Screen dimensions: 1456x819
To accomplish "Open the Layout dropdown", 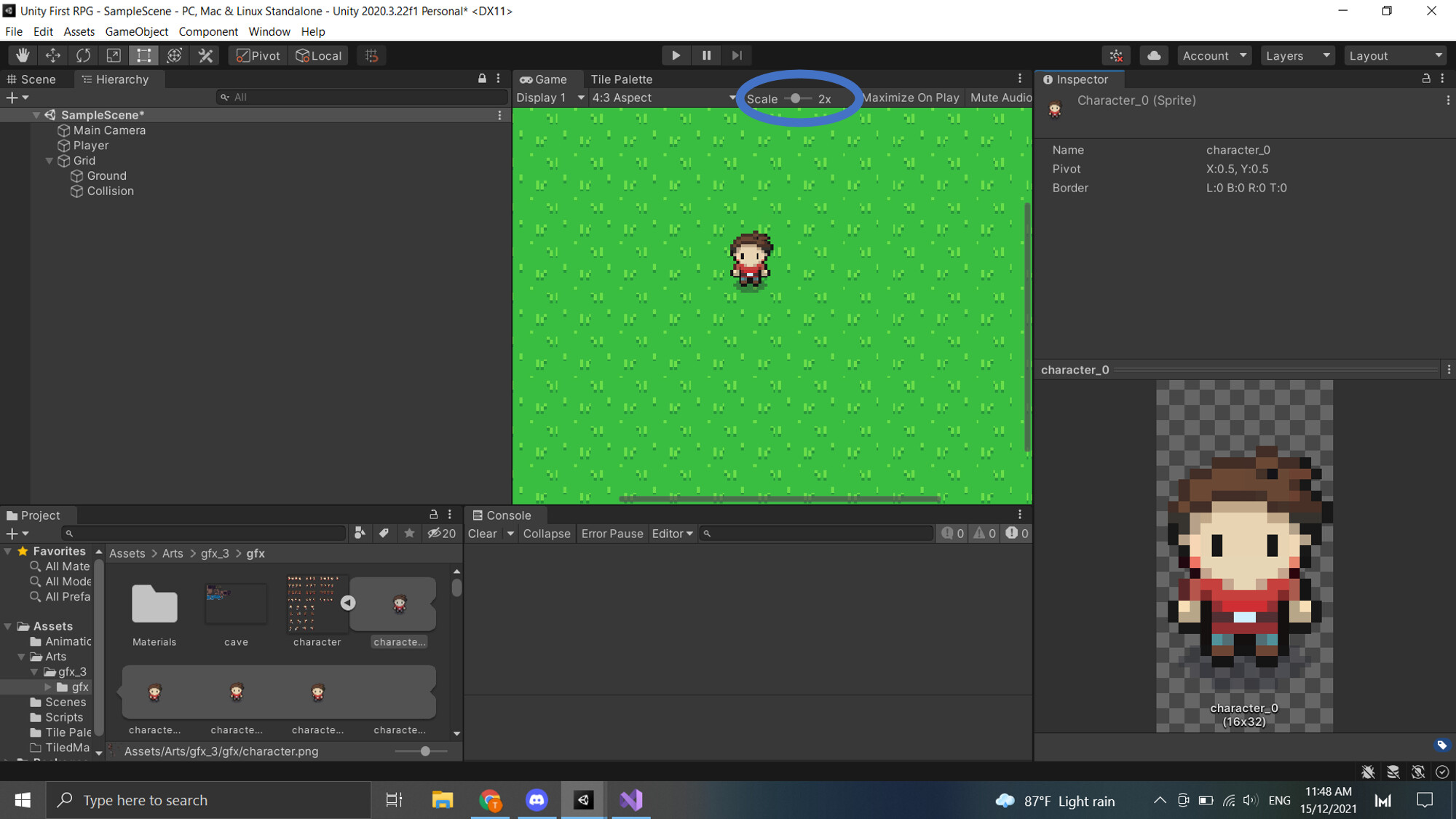I will 1394,55.
